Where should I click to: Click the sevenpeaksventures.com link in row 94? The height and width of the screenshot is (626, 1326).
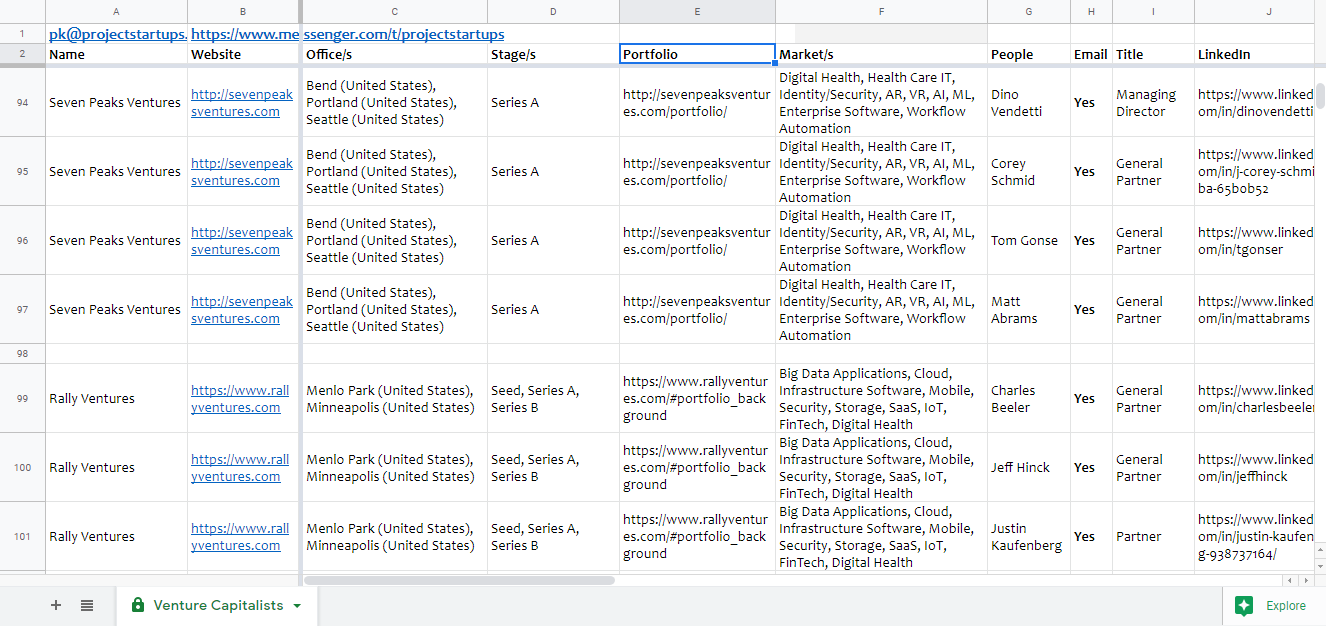point(242,102)
